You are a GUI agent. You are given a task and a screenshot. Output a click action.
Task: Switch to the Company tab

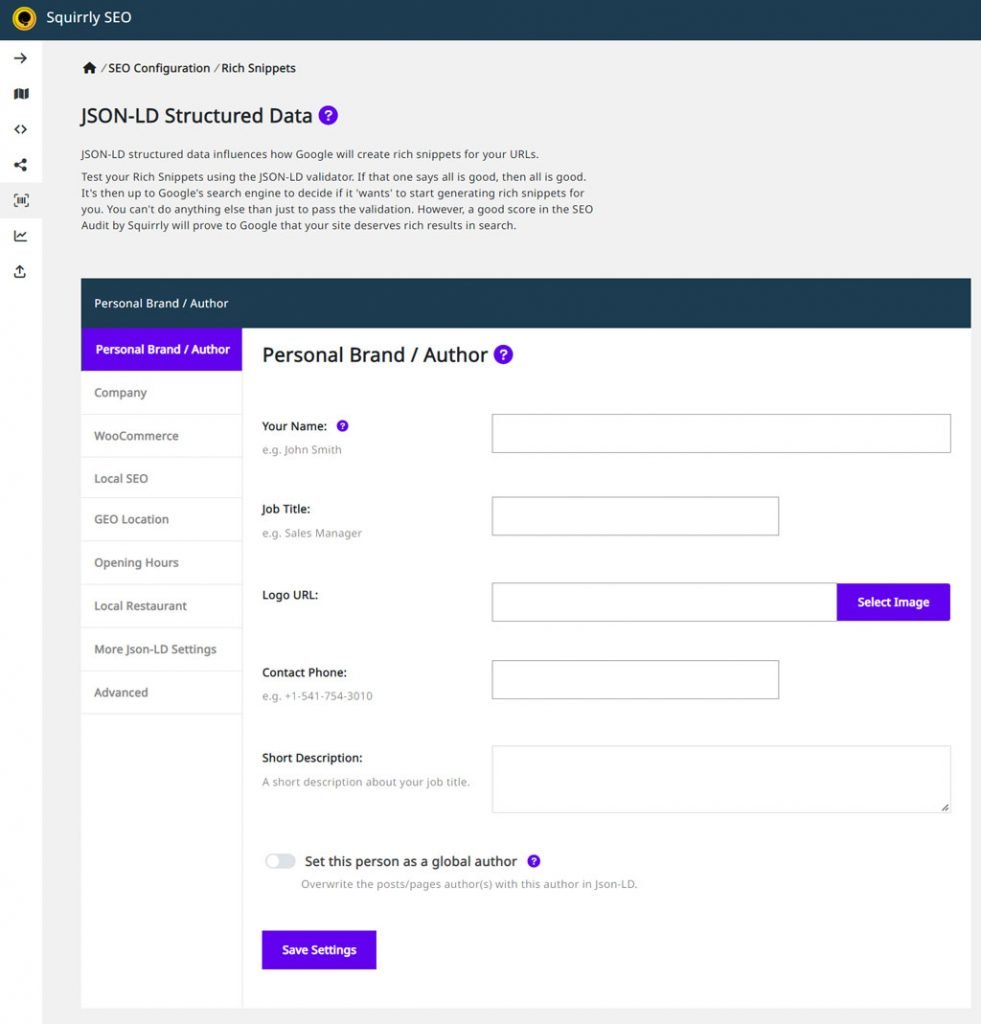(161, 392)
